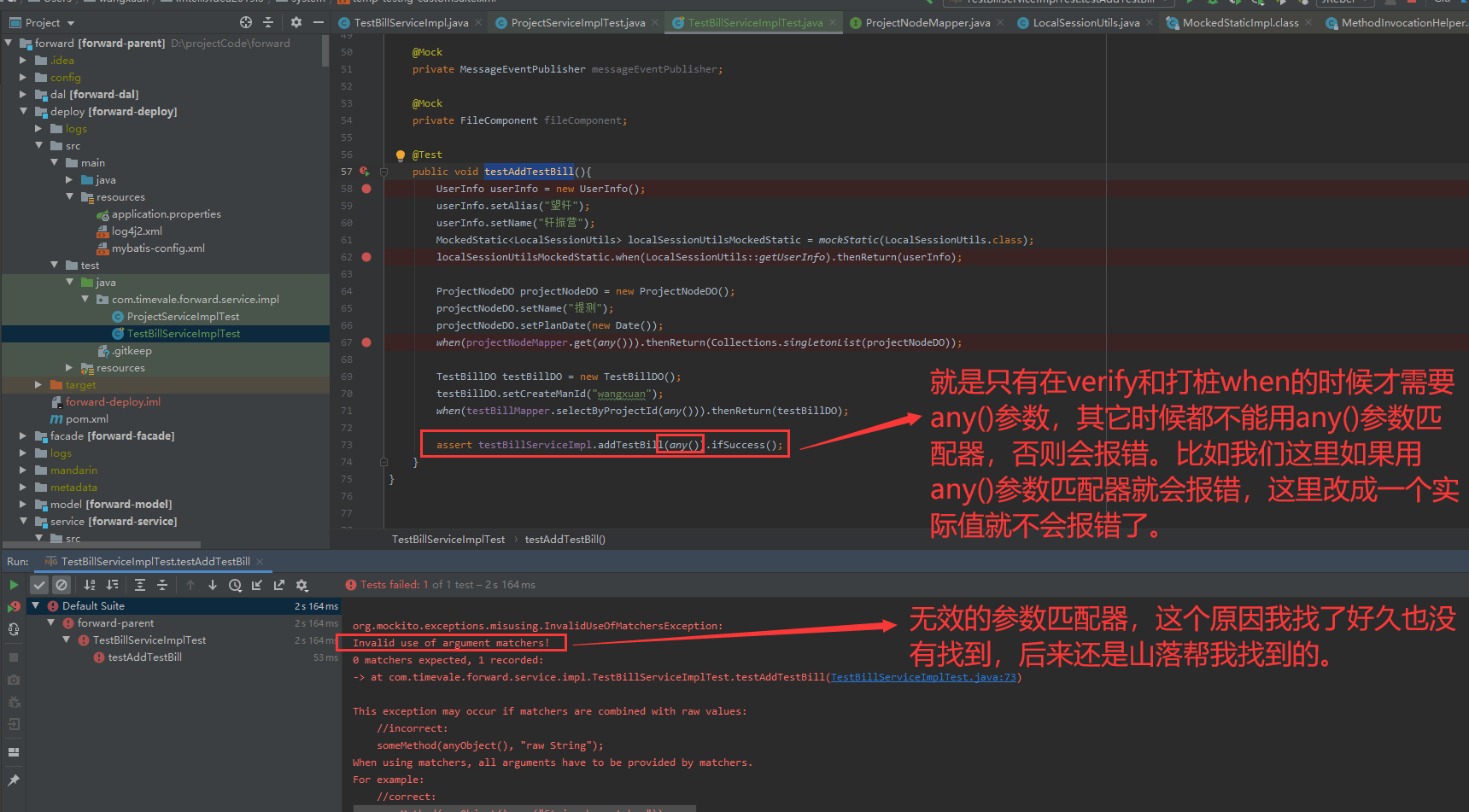Close the TestBillServiceImpl.java tab
The width and height of the screenshot is (1469, 812).
pos(478,23)
